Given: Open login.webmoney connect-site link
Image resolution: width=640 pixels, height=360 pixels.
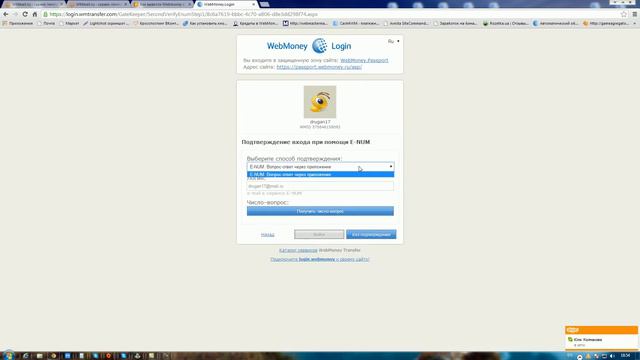Looking at the screenshot, I should point(320,259).
